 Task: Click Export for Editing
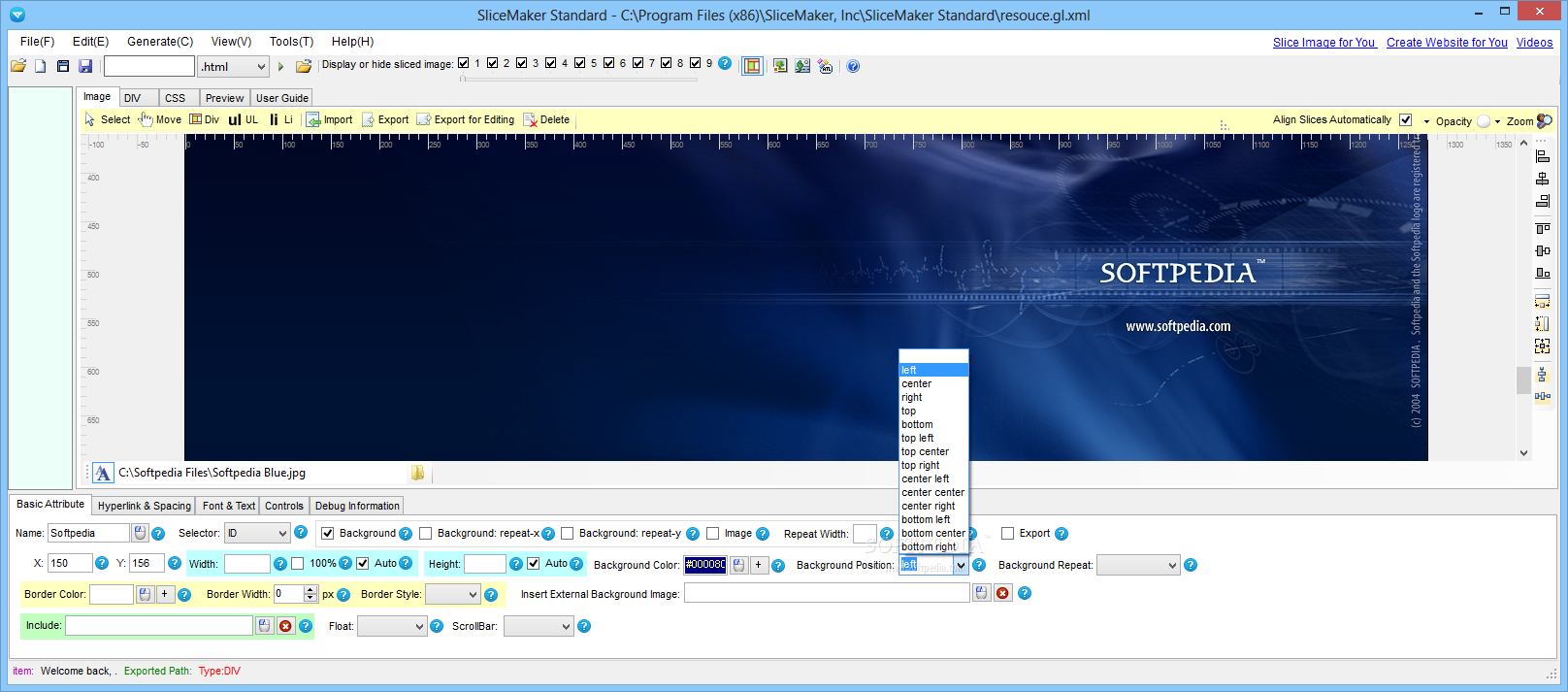pyautogui.click(x=466, y=119)
